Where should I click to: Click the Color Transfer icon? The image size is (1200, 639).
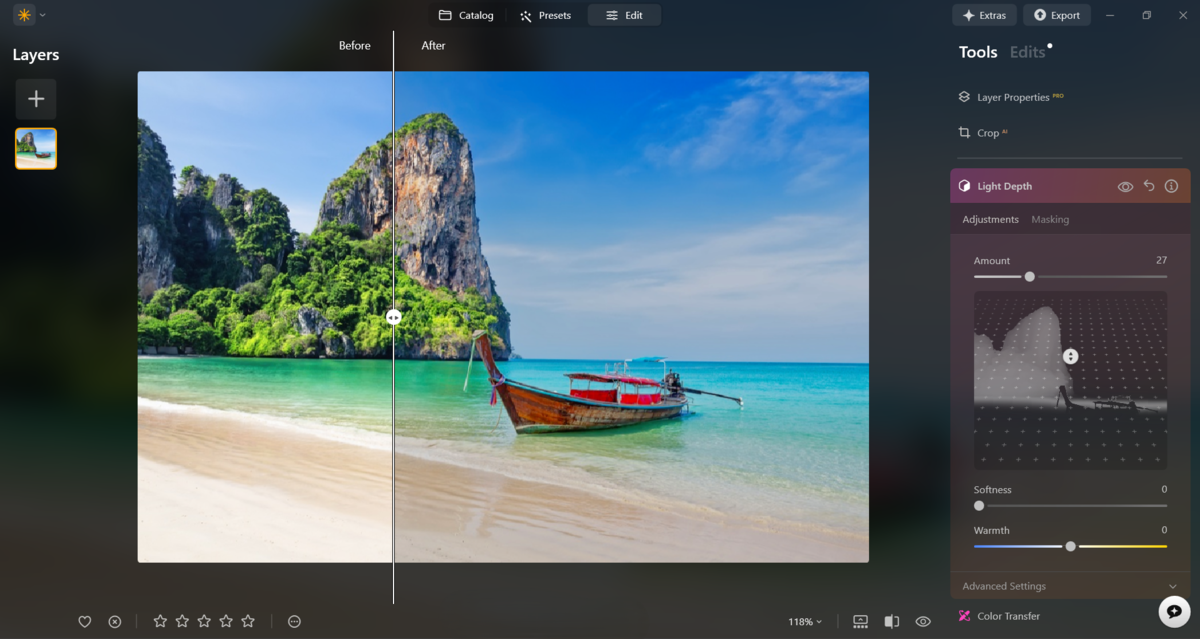tap(964, 616)
